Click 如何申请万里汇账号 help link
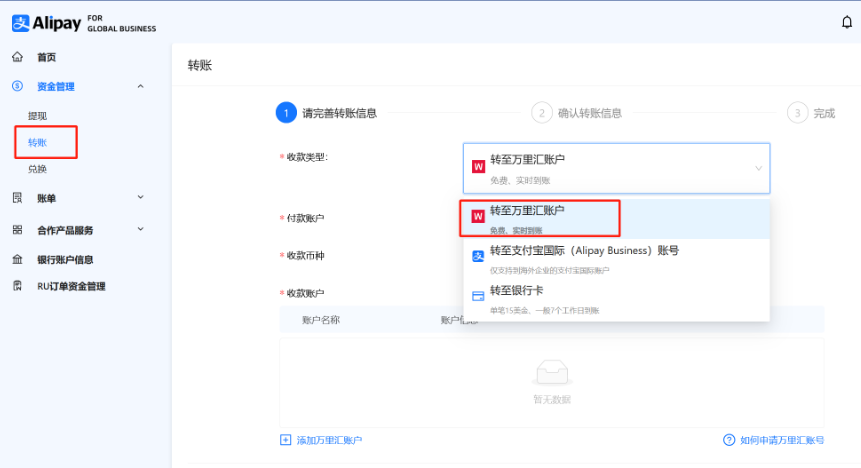 782,440
